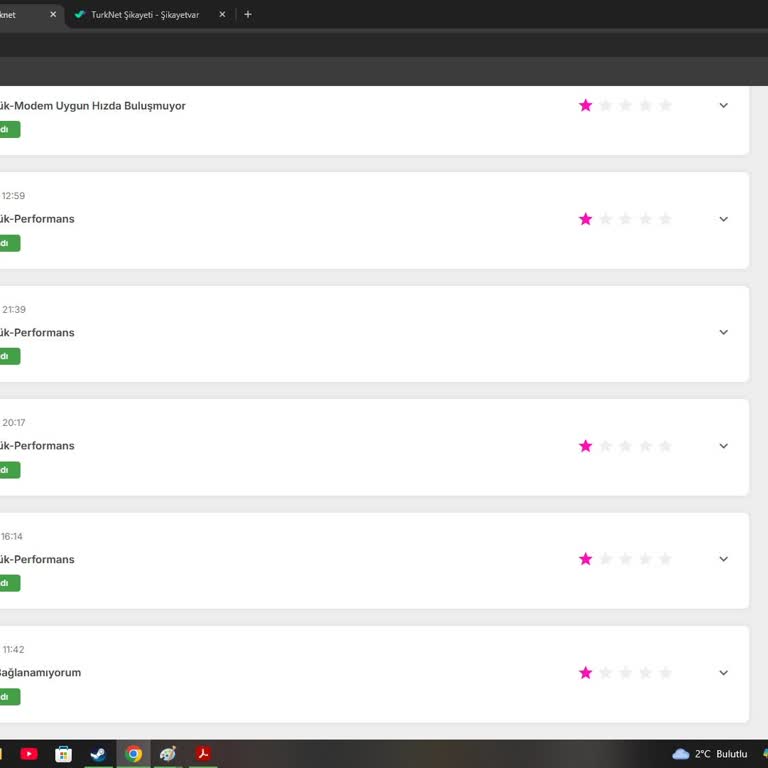
Task: Click the 16:14 timestamp
Action: click(x=12, y=536)
